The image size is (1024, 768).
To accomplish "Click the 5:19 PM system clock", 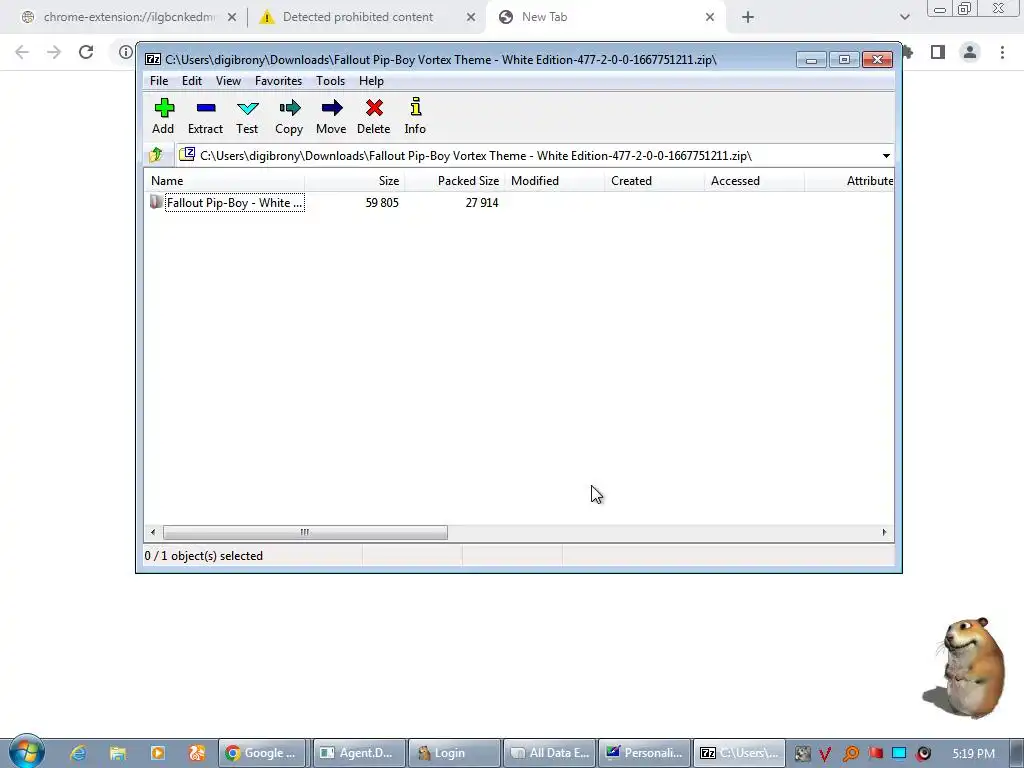I will 973,753.
